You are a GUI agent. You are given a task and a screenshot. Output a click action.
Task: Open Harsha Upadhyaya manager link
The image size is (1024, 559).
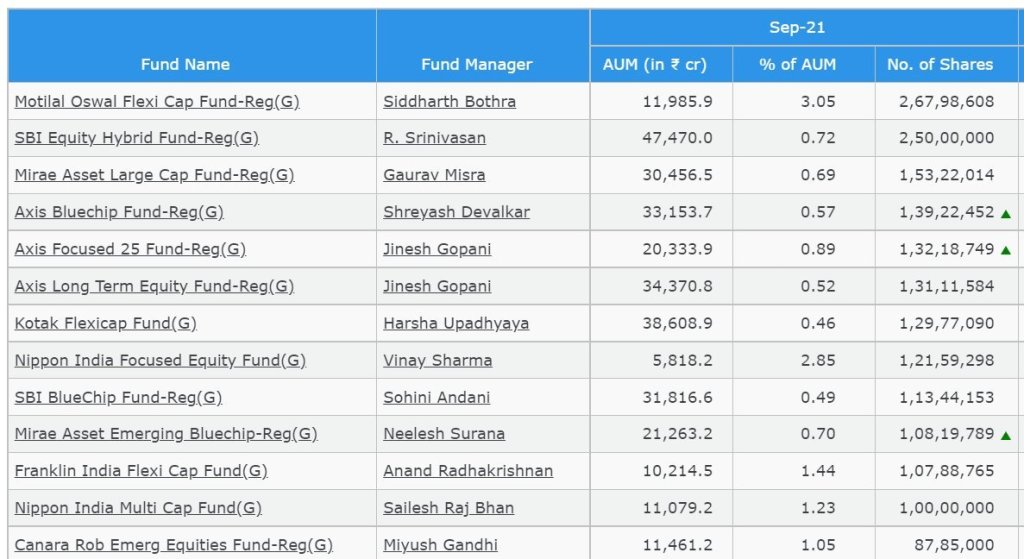[456, 323]
